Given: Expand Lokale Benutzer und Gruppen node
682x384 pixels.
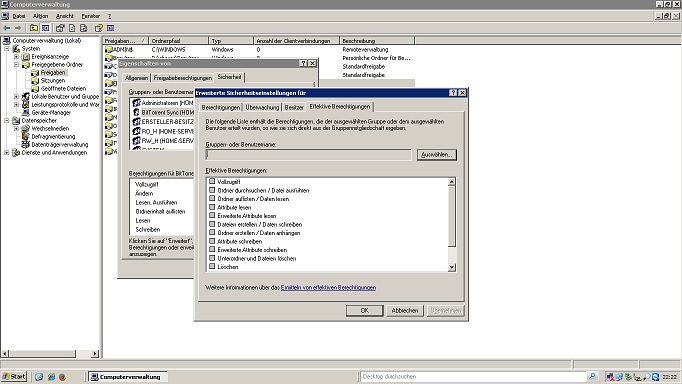Looking at the screenshot, I should [x=17, y=97].
